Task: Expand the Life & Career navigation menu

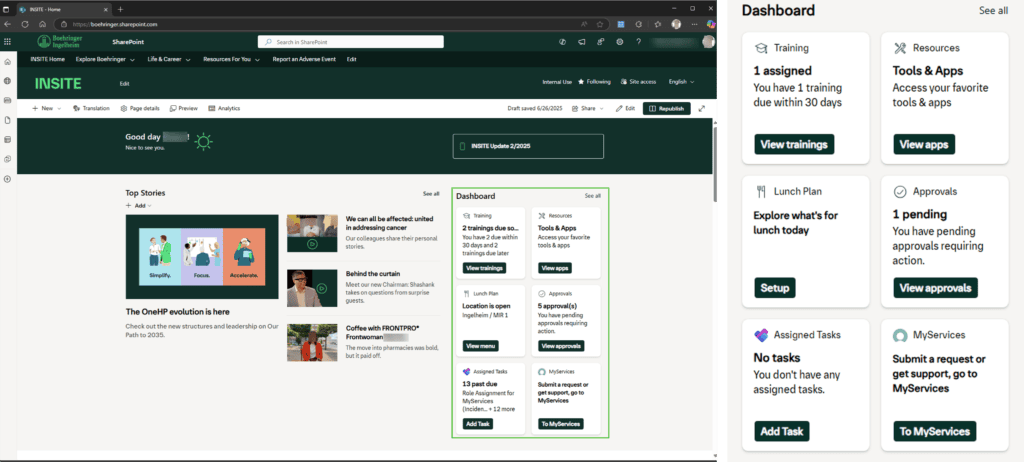Action: click(x=169, y=59)
